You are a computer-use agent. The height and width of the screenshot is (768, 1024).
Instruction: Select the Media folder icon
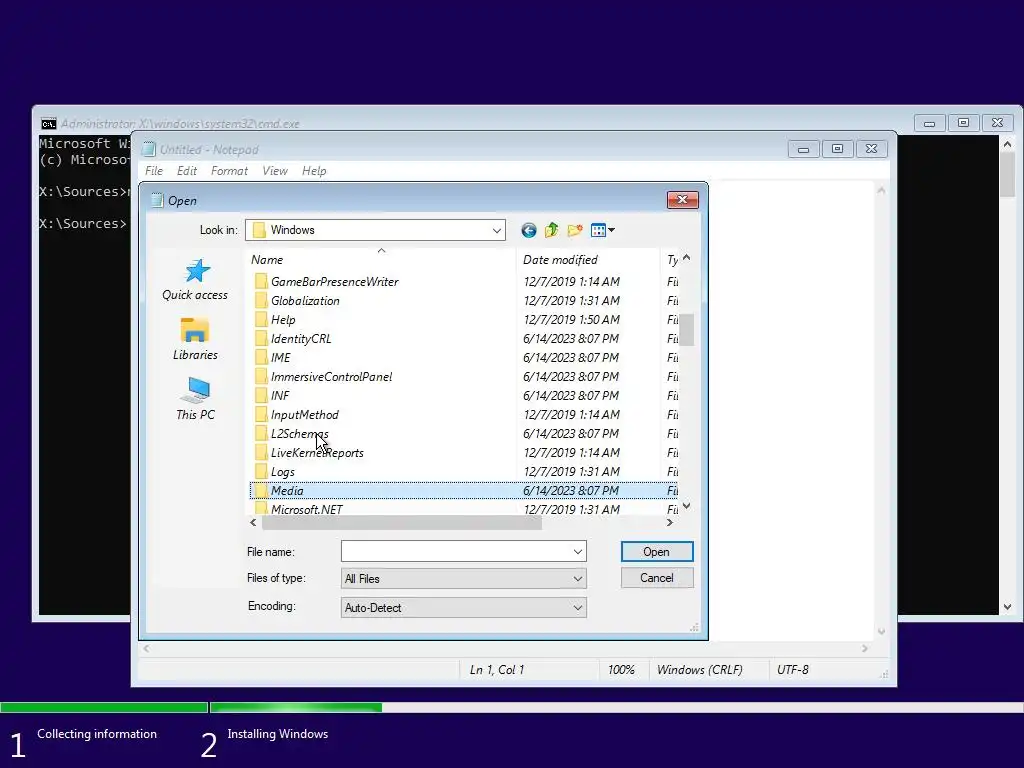point(261,490)
